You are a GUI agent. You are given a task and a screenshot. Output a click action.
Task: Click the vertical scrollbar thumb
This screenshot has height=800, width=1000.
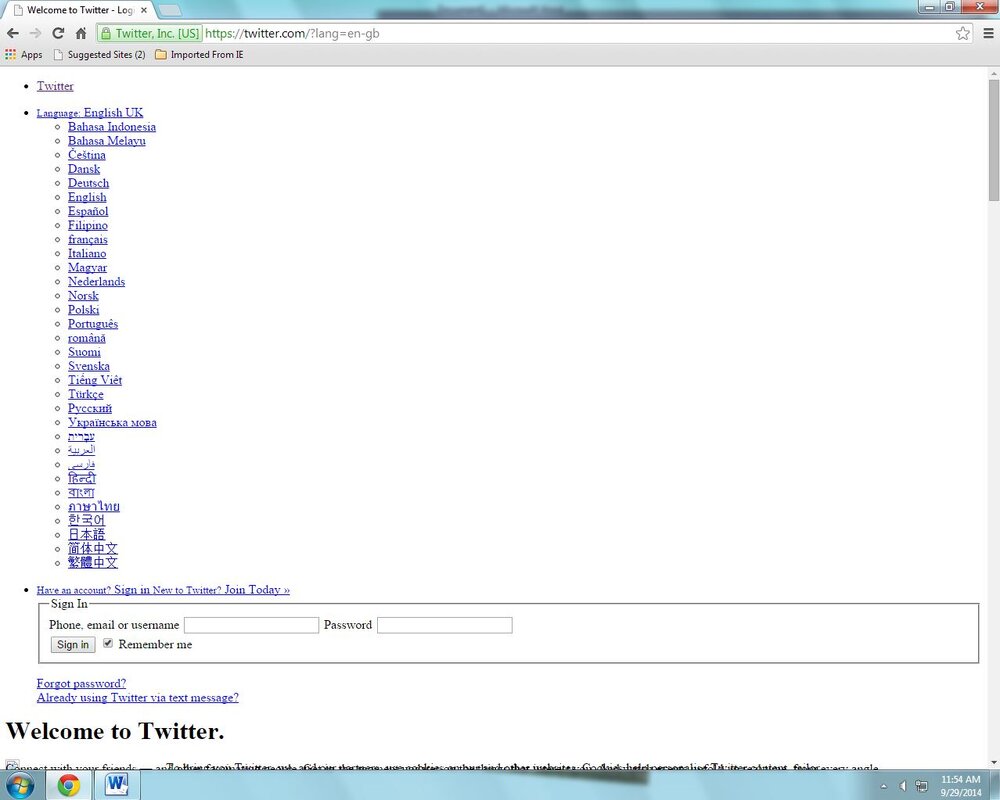[994, 140]
